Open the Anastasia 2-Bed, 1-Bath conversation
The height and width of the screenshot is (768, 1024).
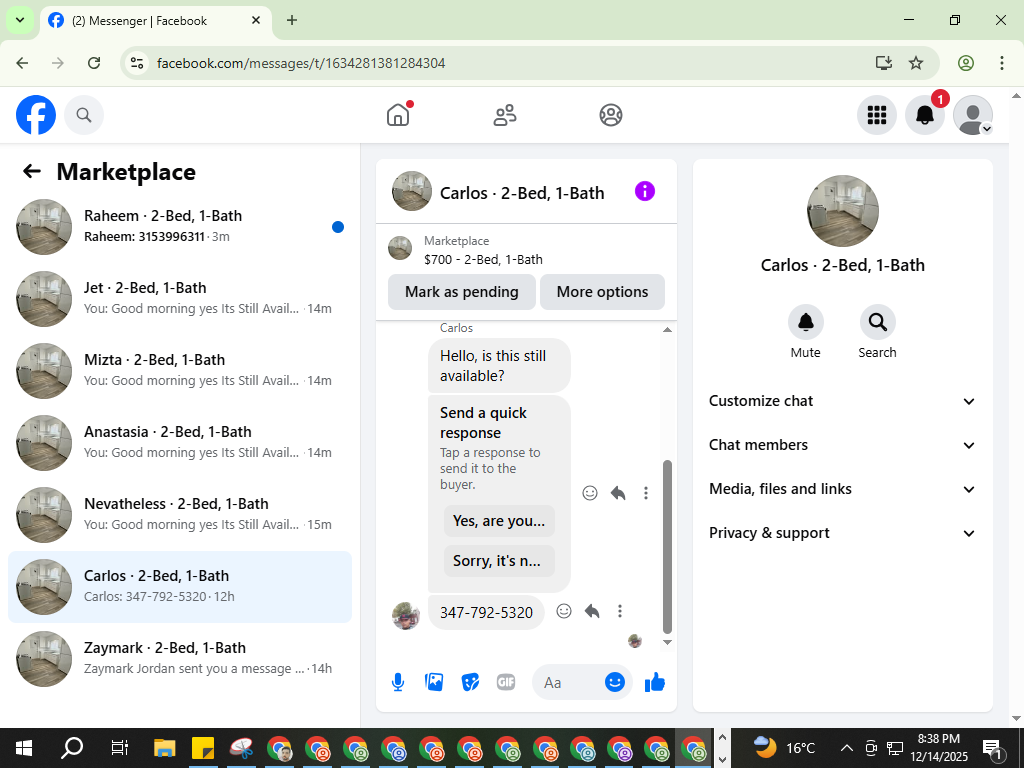click(180, 442)
